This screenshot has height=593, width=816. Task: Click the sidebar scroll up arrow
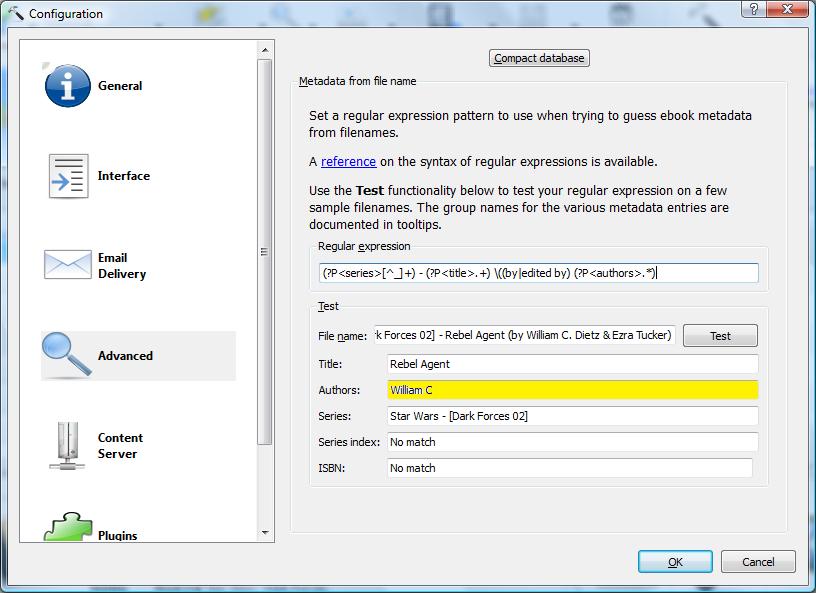click(265, 50)
